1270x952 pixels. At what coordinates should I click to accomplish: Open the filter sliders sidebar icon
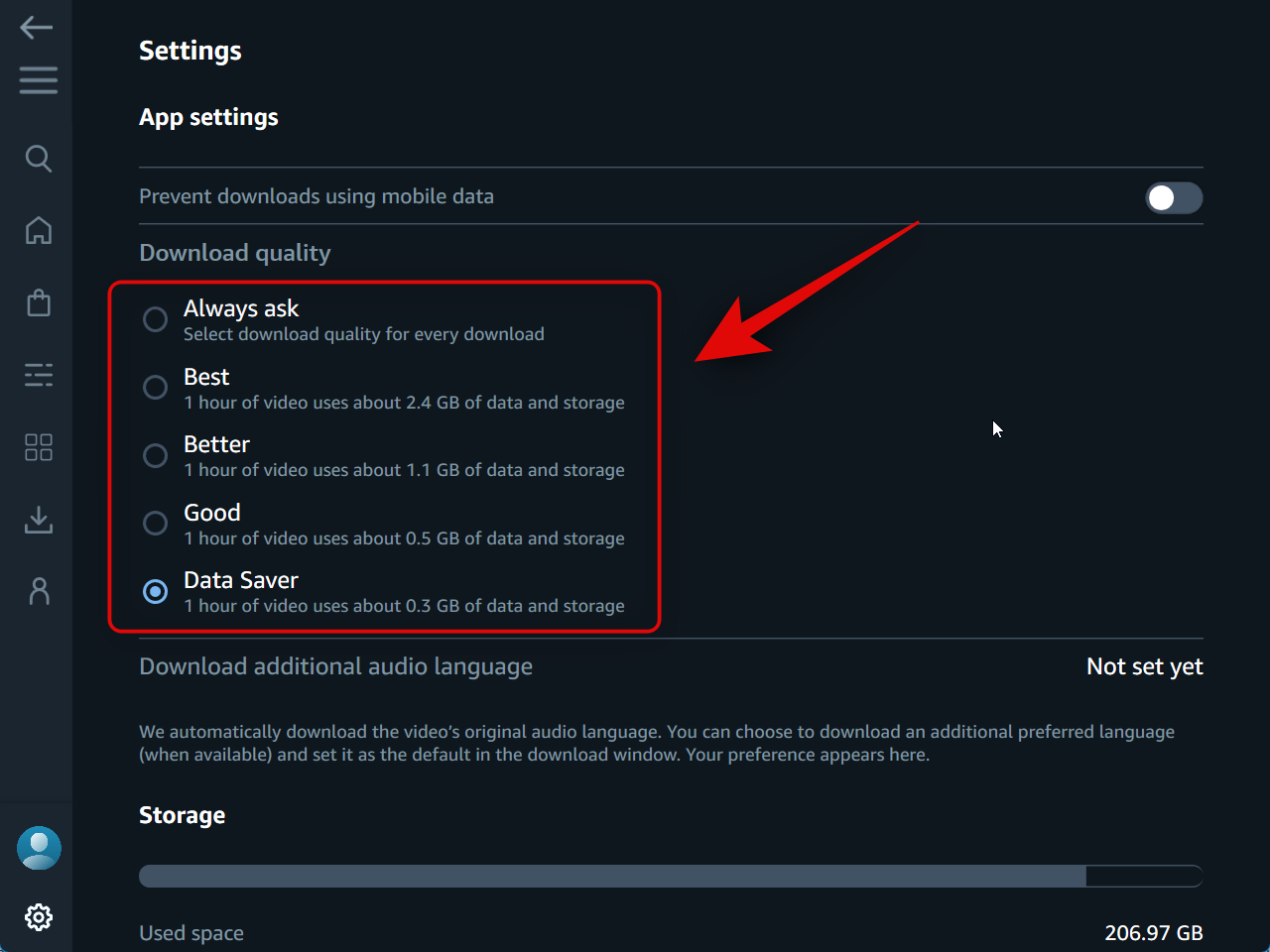38,375
